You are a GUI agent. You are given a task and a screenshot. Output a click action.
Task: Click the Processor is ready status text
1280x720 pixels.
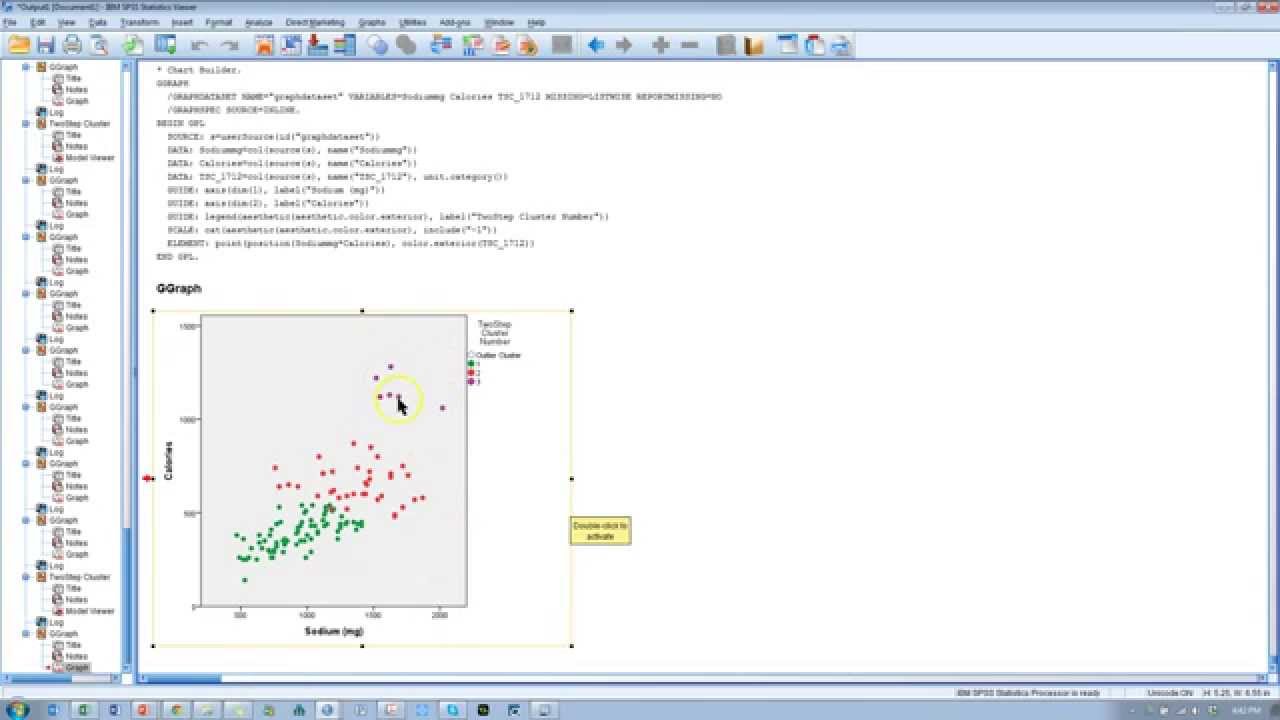point(1030,693)
